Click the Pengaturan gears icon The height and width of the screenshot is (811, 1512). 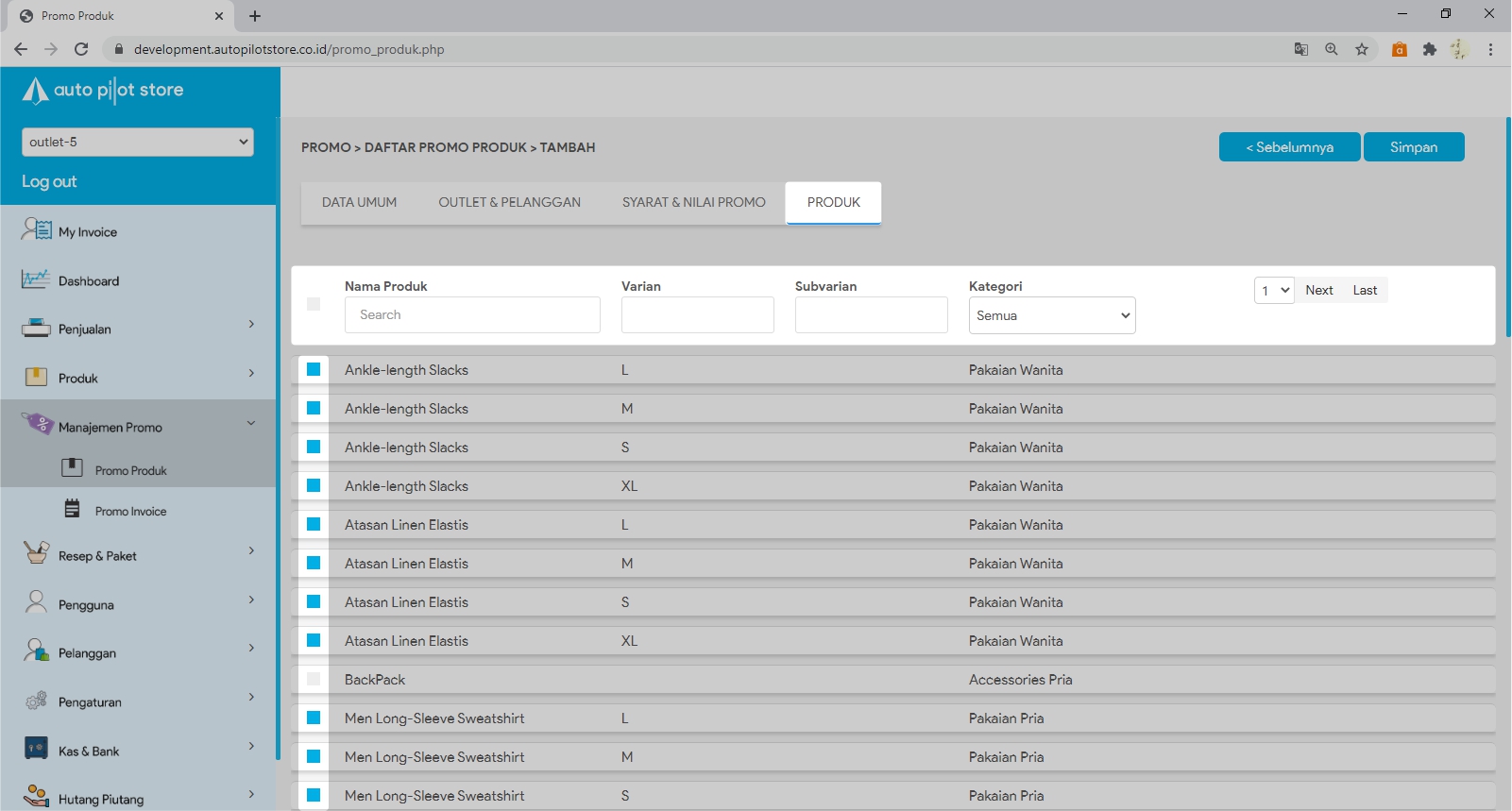pyautogui.click(x=36, y=701)
